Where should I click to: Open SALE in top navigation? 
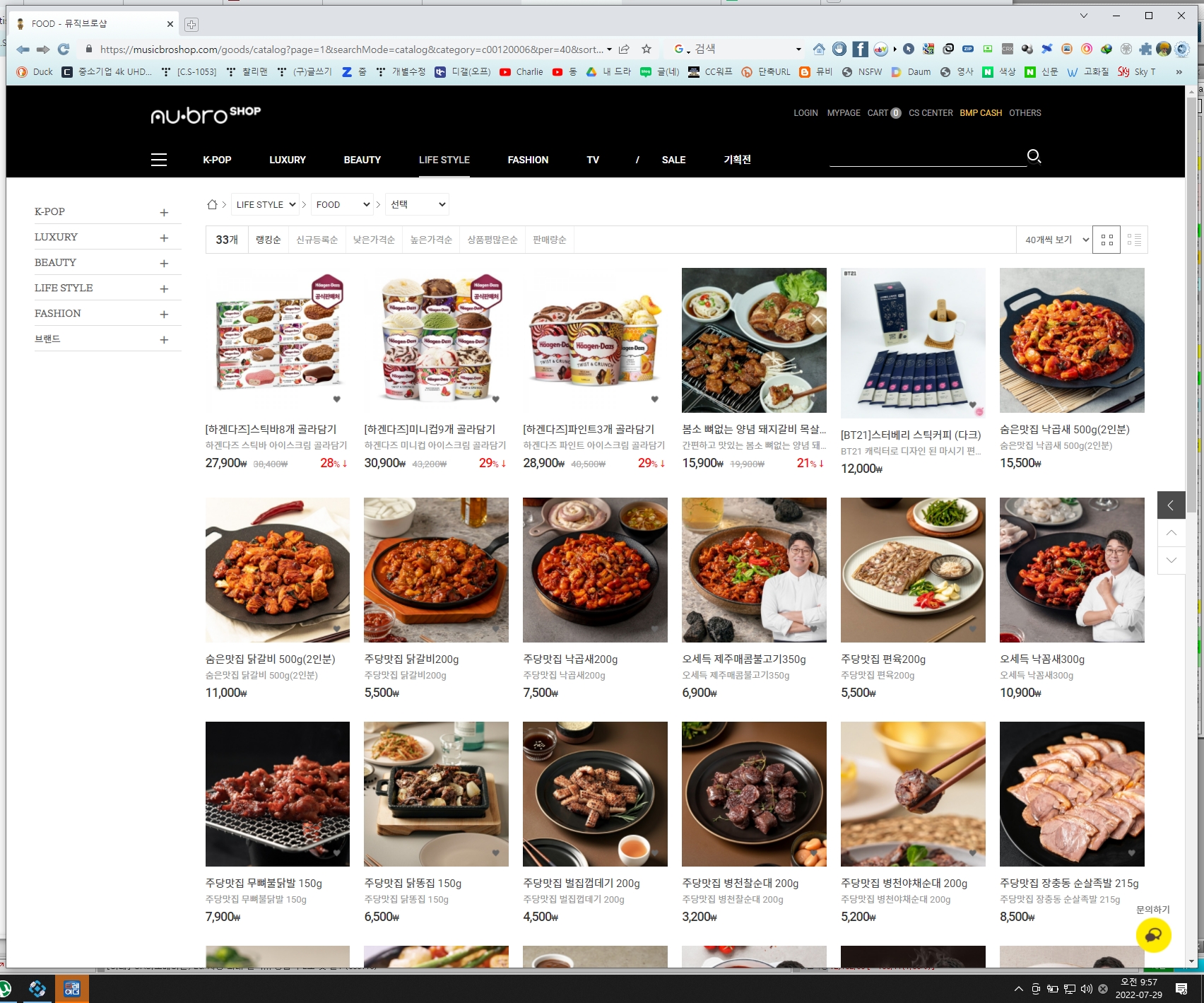(673, 160)
